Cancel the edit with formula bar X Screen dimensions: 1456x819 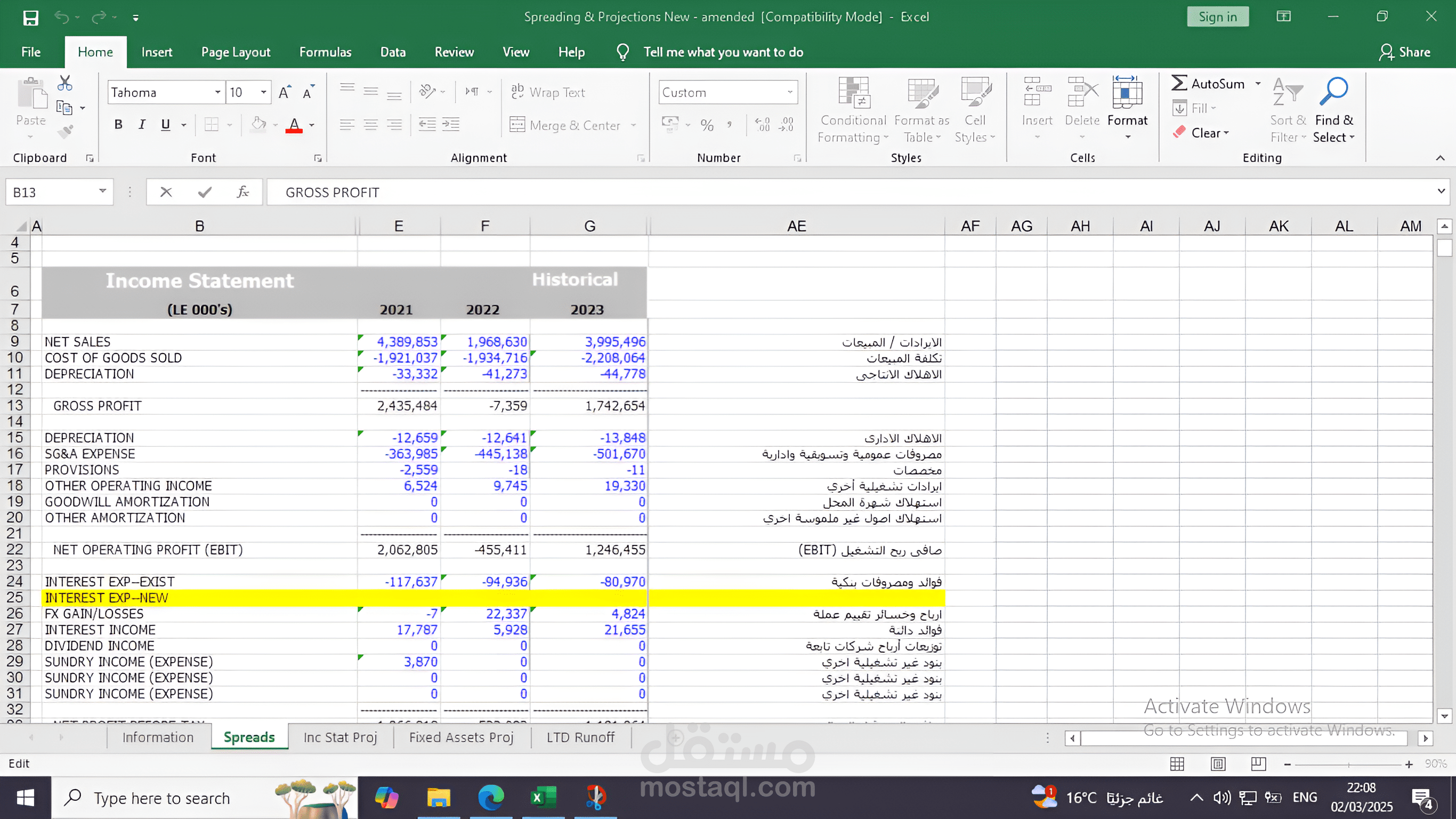166,192
